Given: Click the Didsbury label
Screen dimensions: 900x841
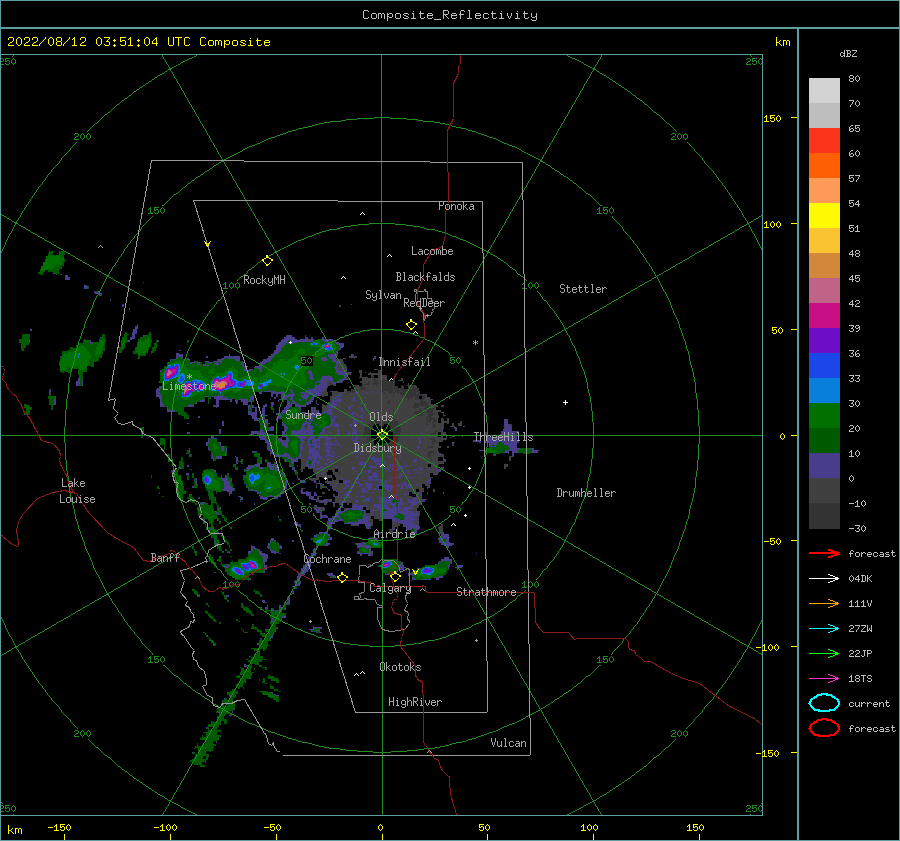Looking at the screenshot, I should [378, 448].
